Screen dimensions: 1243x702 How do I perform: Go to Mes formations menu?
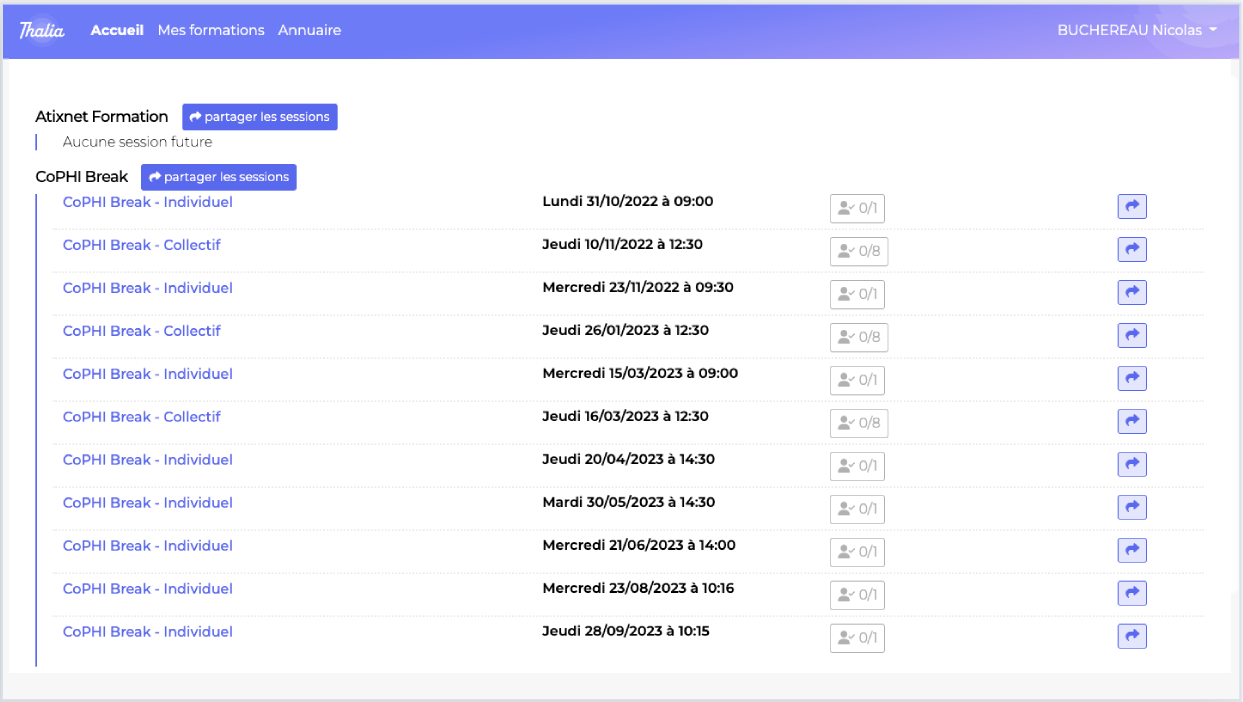(x=211, y=30)
